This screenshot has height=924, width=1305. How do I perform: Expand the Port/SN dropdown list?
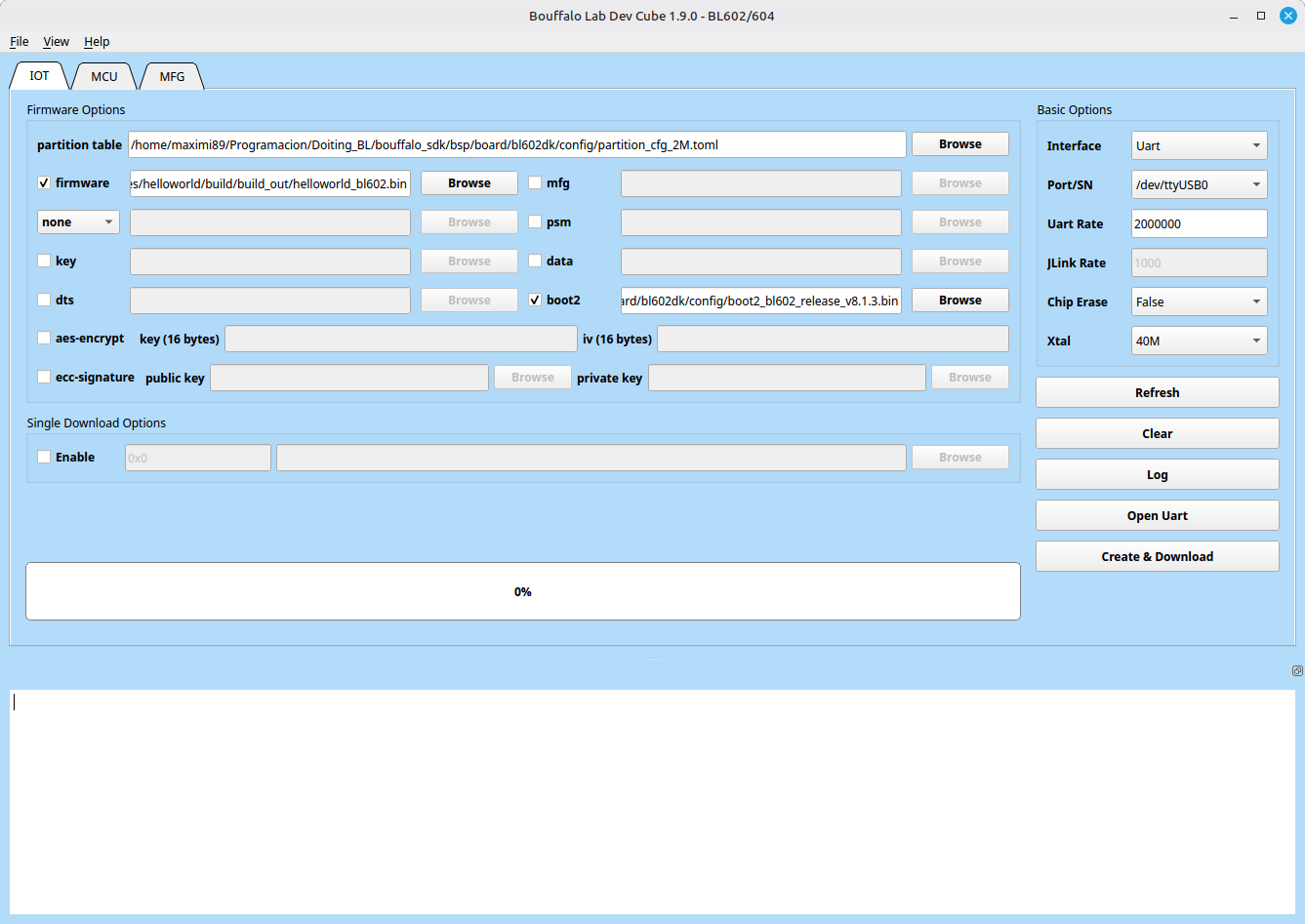(1199, 185)
